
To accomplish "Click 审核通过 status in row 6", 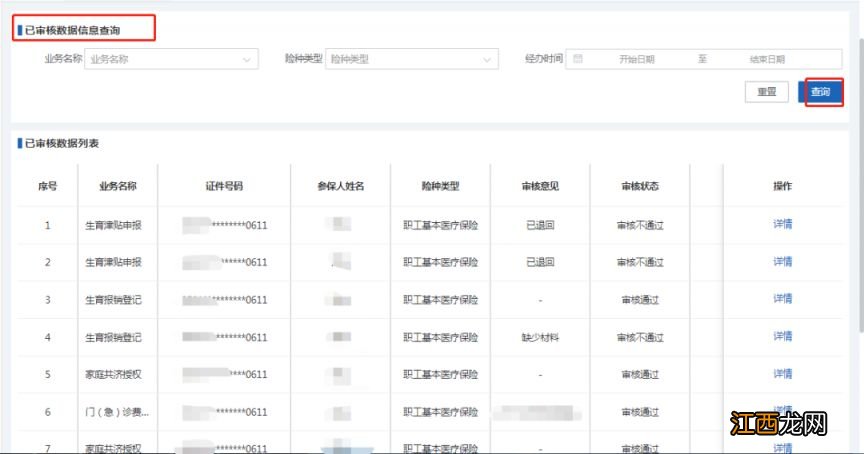I will (x=640, y=412).
